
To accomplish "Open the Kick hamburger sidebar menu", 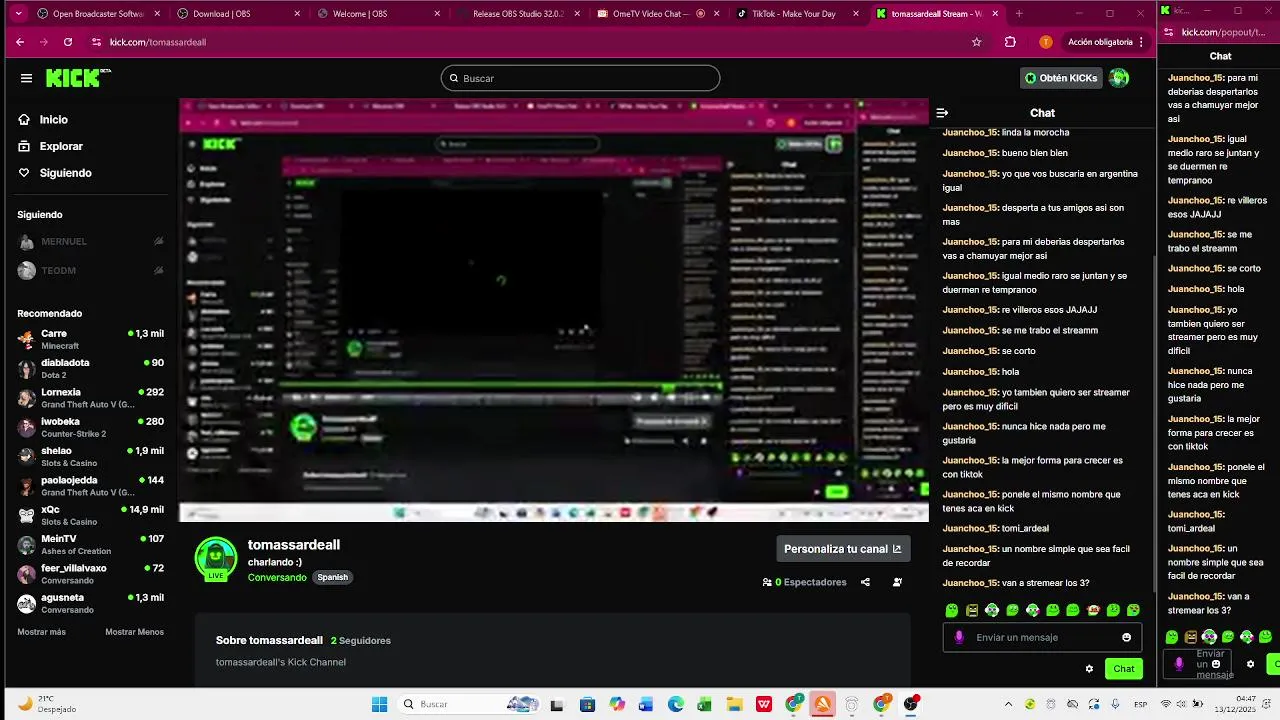I will coord(26,78).
